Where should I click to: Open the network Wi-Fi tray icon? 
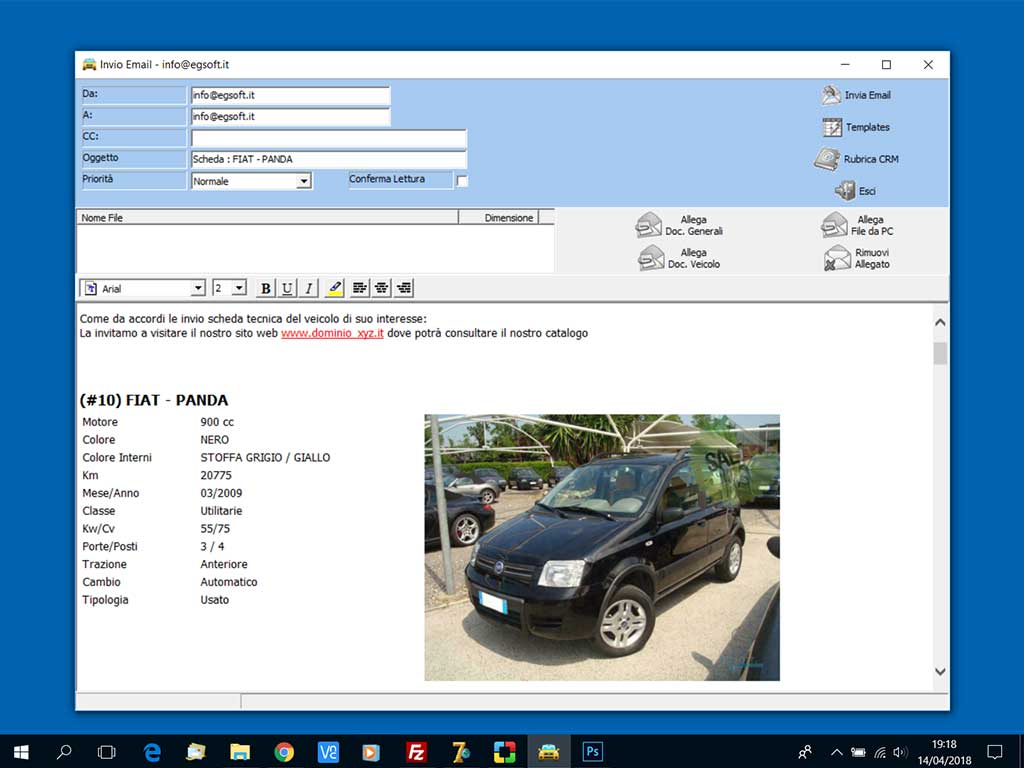880,752
